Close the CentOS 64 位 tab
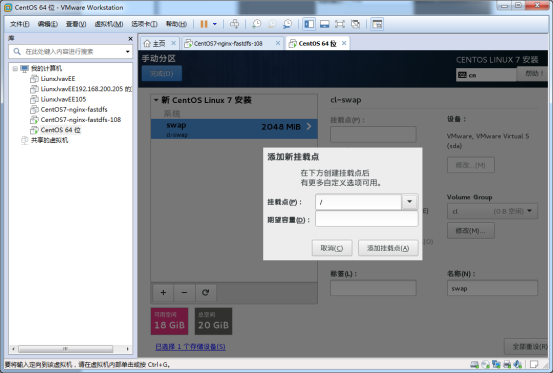 tap(344, 43)
